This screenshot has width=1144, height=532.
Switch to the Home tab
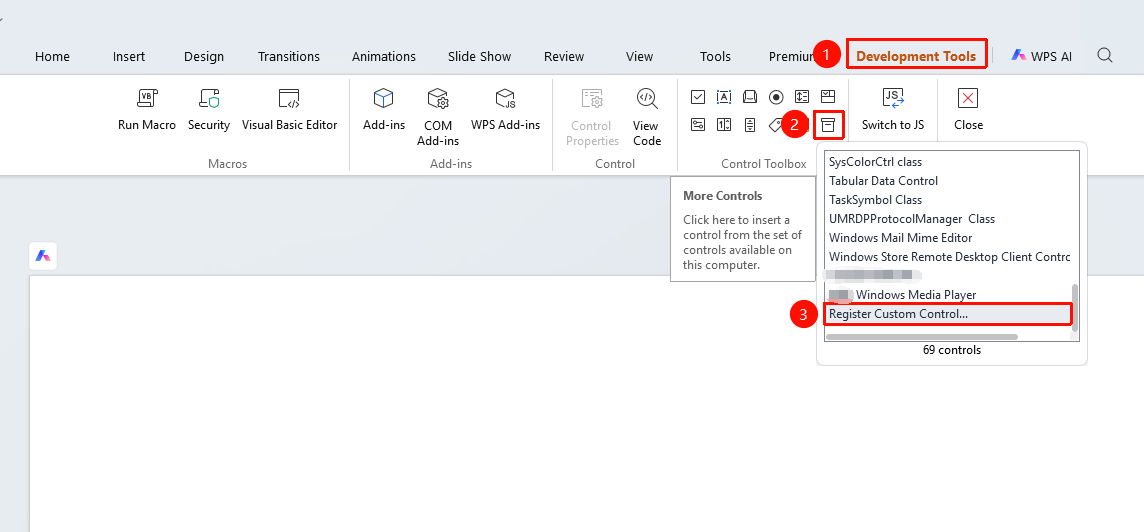[x=53, y=56]
